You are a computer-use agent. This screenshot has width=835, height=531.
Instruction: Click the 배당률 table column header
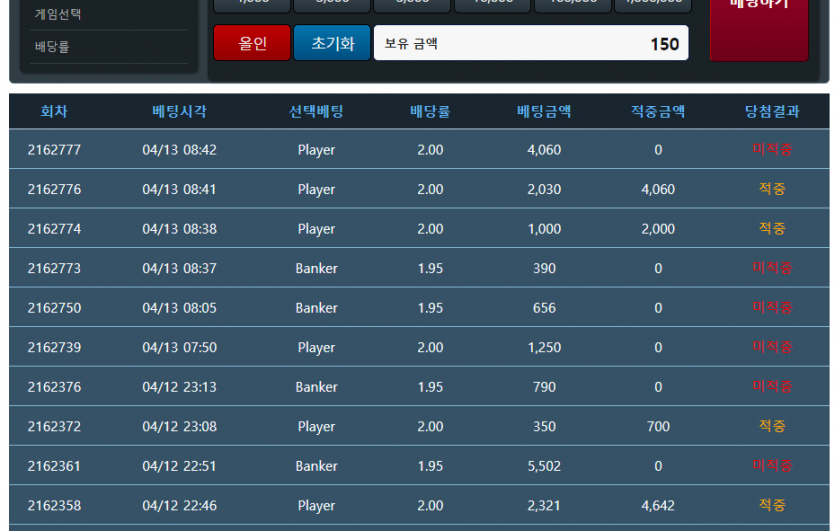(x=430, y=111)
